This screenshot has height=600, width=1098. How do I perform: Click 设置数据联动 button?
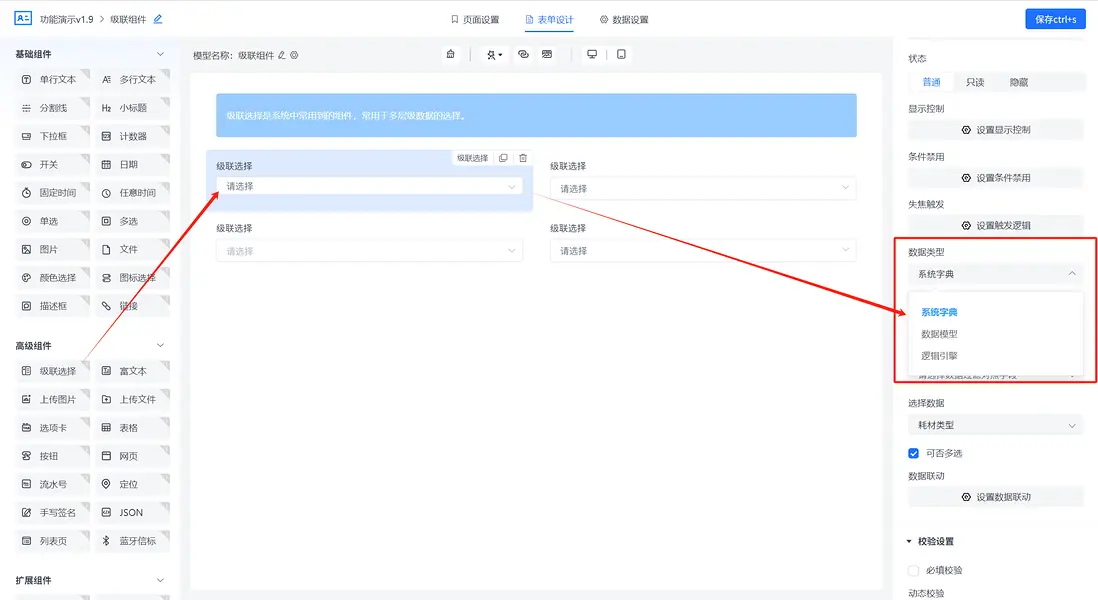click(x=996, y=497)
